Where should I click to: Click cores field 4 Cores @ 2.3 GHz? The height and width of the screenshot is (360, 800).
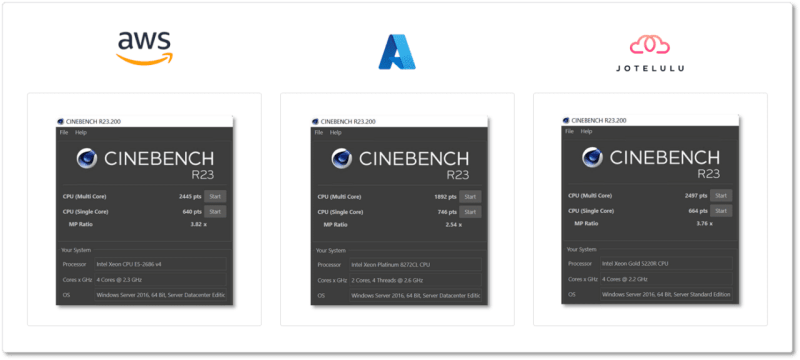[160, 280]
